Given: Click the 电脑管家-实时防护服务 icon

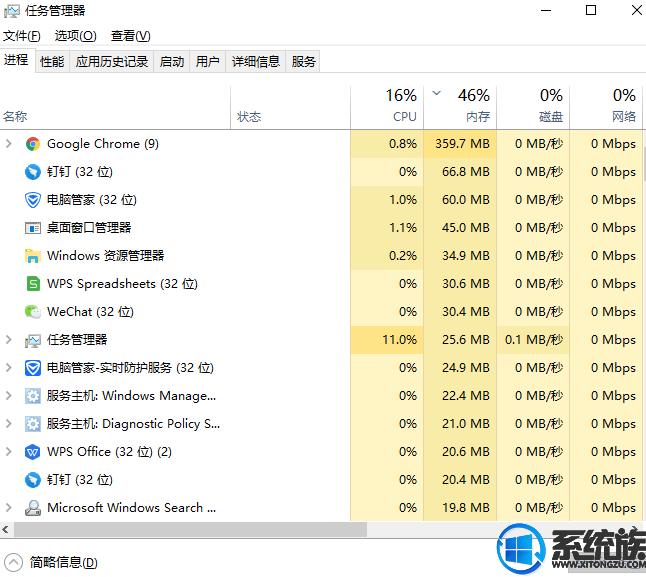Looking at the screenshot, I should tap(33, 368).
